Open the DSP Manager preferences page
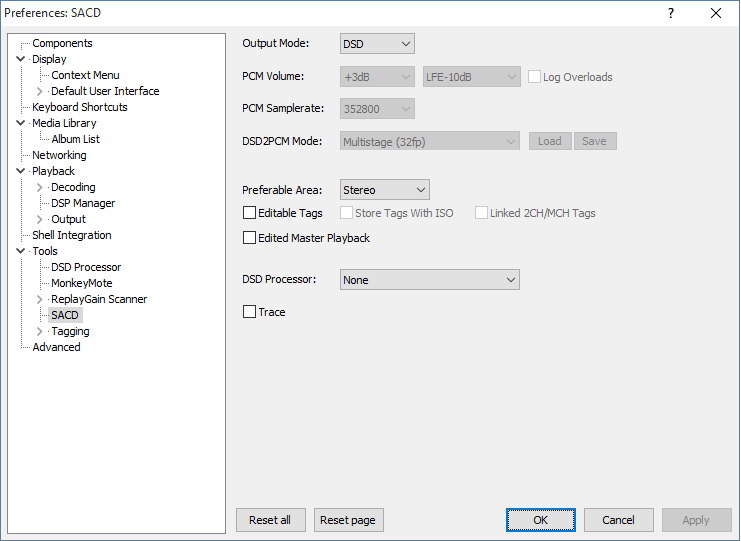Image resolution: width=741 pixels, height=541 pixels. coord(83,203)
